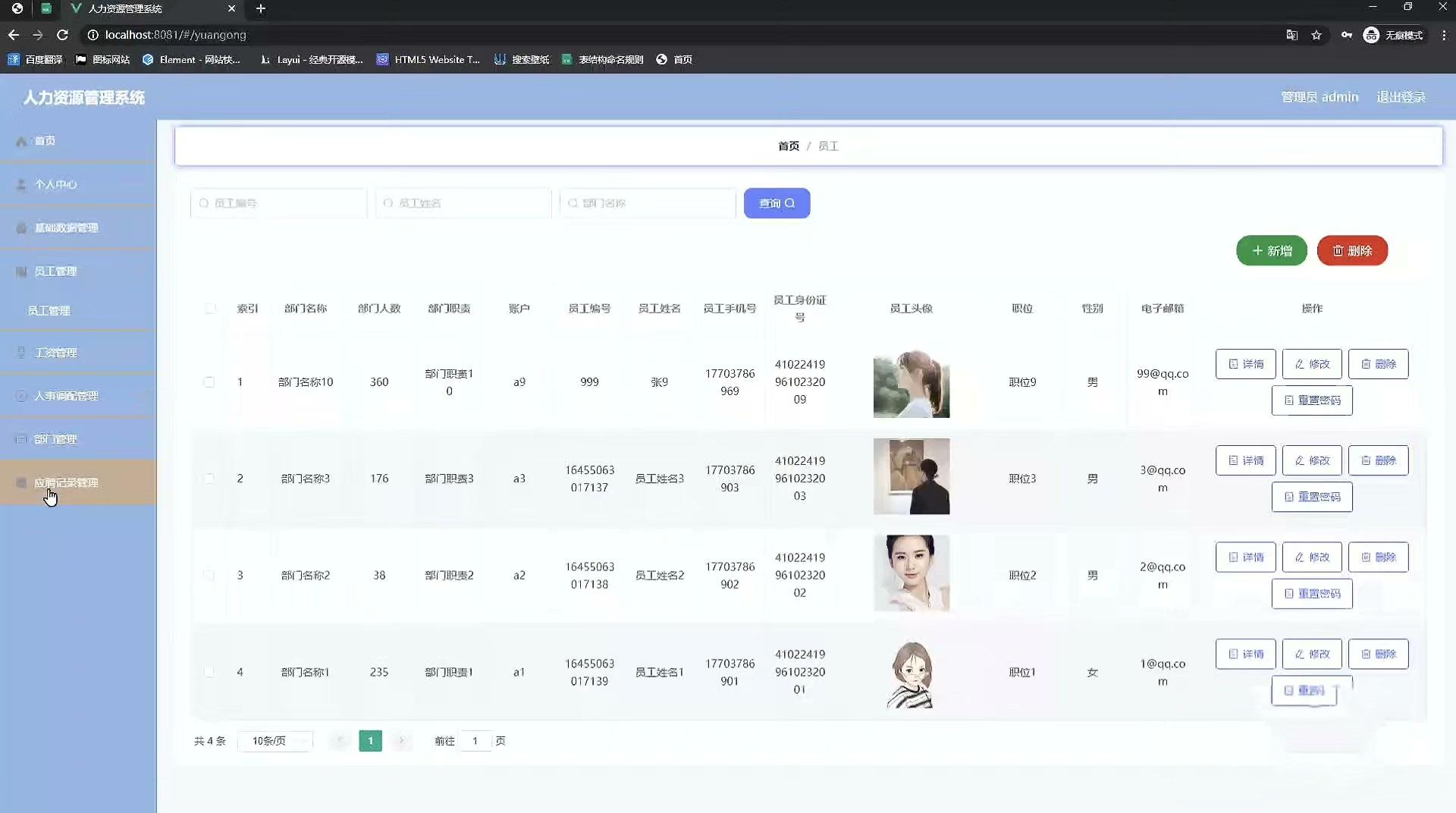1456x813 pixels.
Task: Expand 人事调配管理 sidebar menu
Action: 78,396
